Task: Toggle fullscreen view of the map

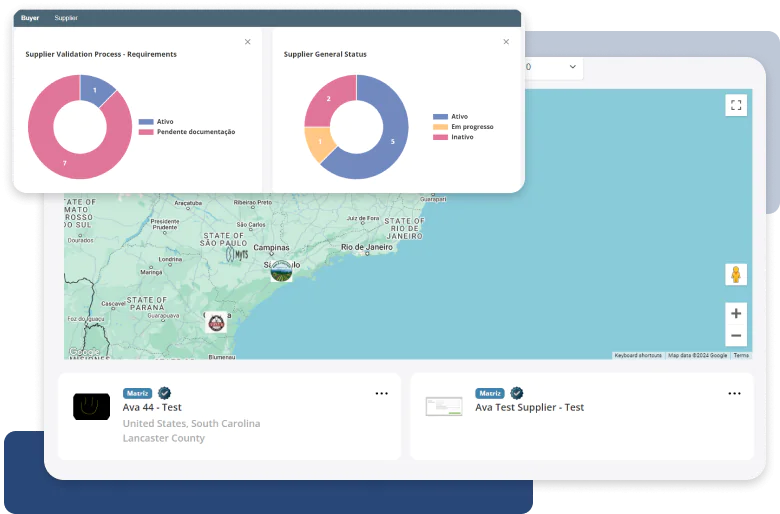Action: coord(736,105)
